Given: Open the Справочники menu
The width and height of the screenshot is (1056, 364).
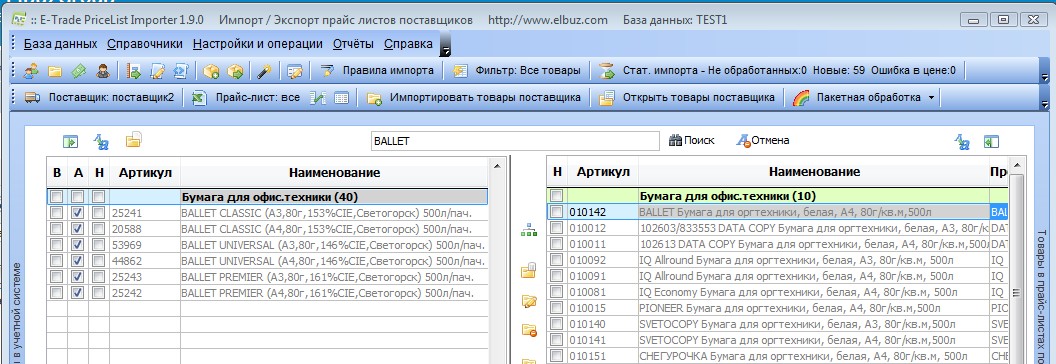Looking at the screenshot, I should 145,44.
